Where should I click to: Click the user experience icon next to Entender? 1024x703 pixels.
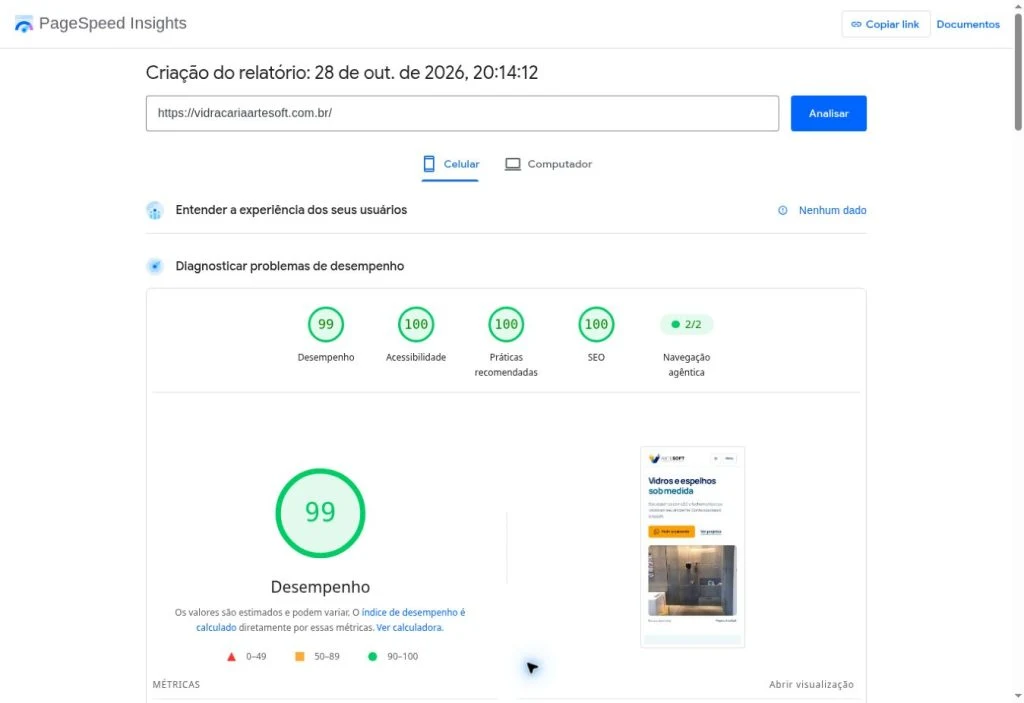(x=155, y=210)
